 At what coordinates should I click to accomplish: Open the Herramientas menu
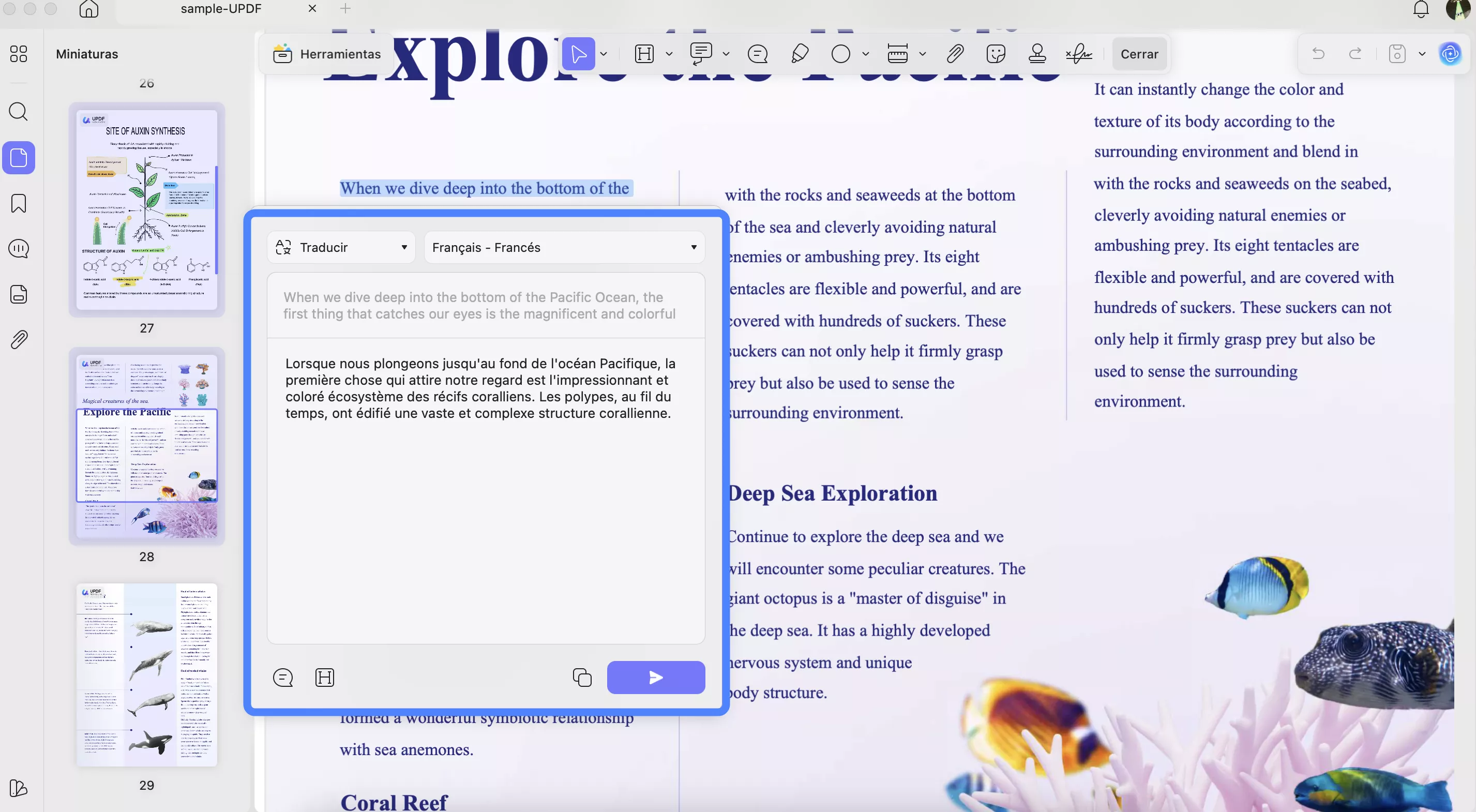click(x=327, y=54)
